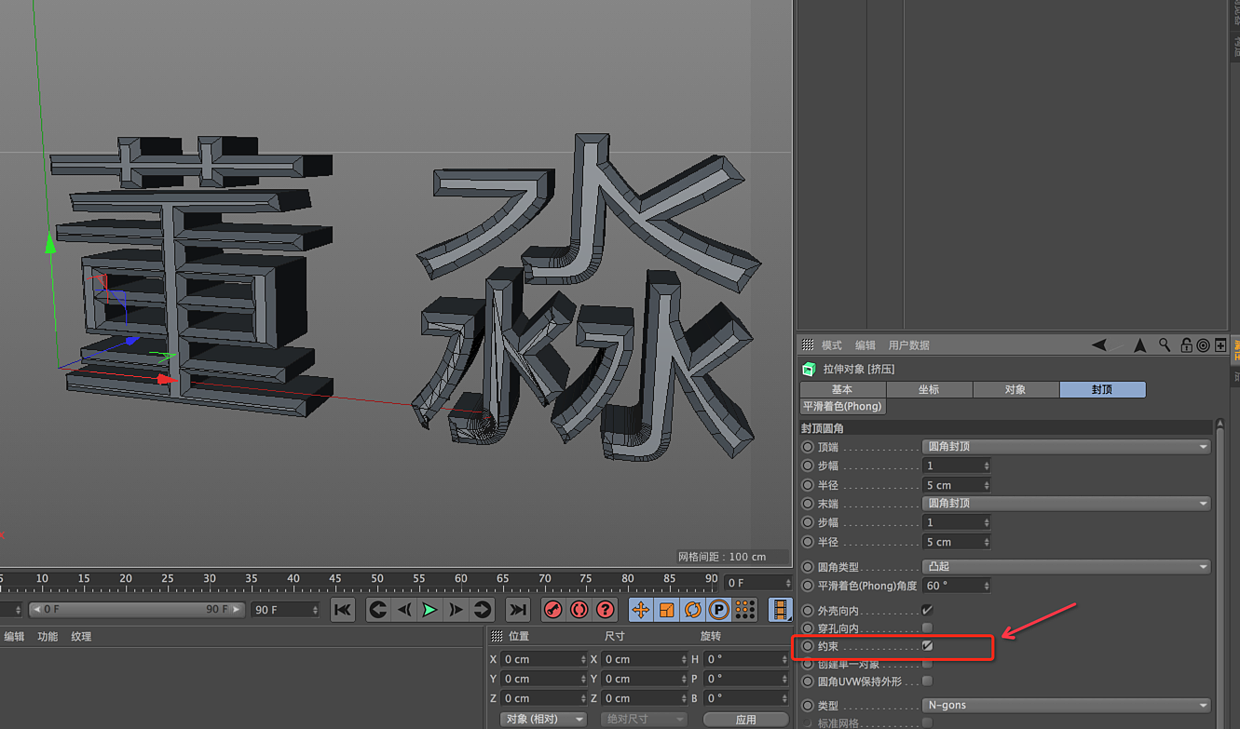Open 类型 dropdown showing N-gons
The image size is (1240, 729).
[1066, 705]
